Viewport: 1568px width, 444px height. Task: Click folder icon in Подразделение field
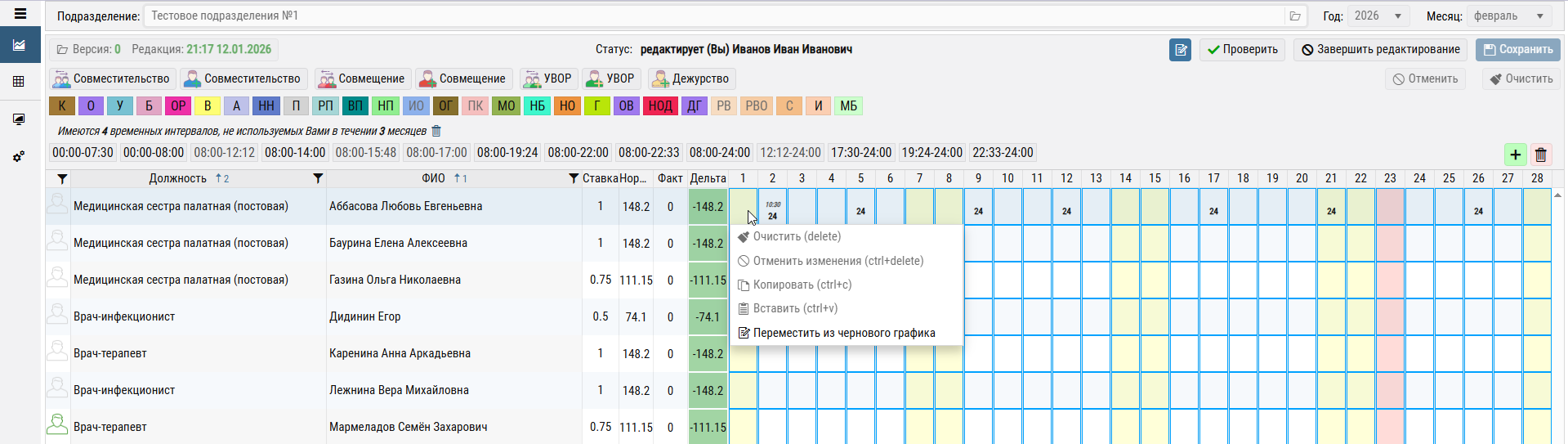click(x=1295, y=16)
